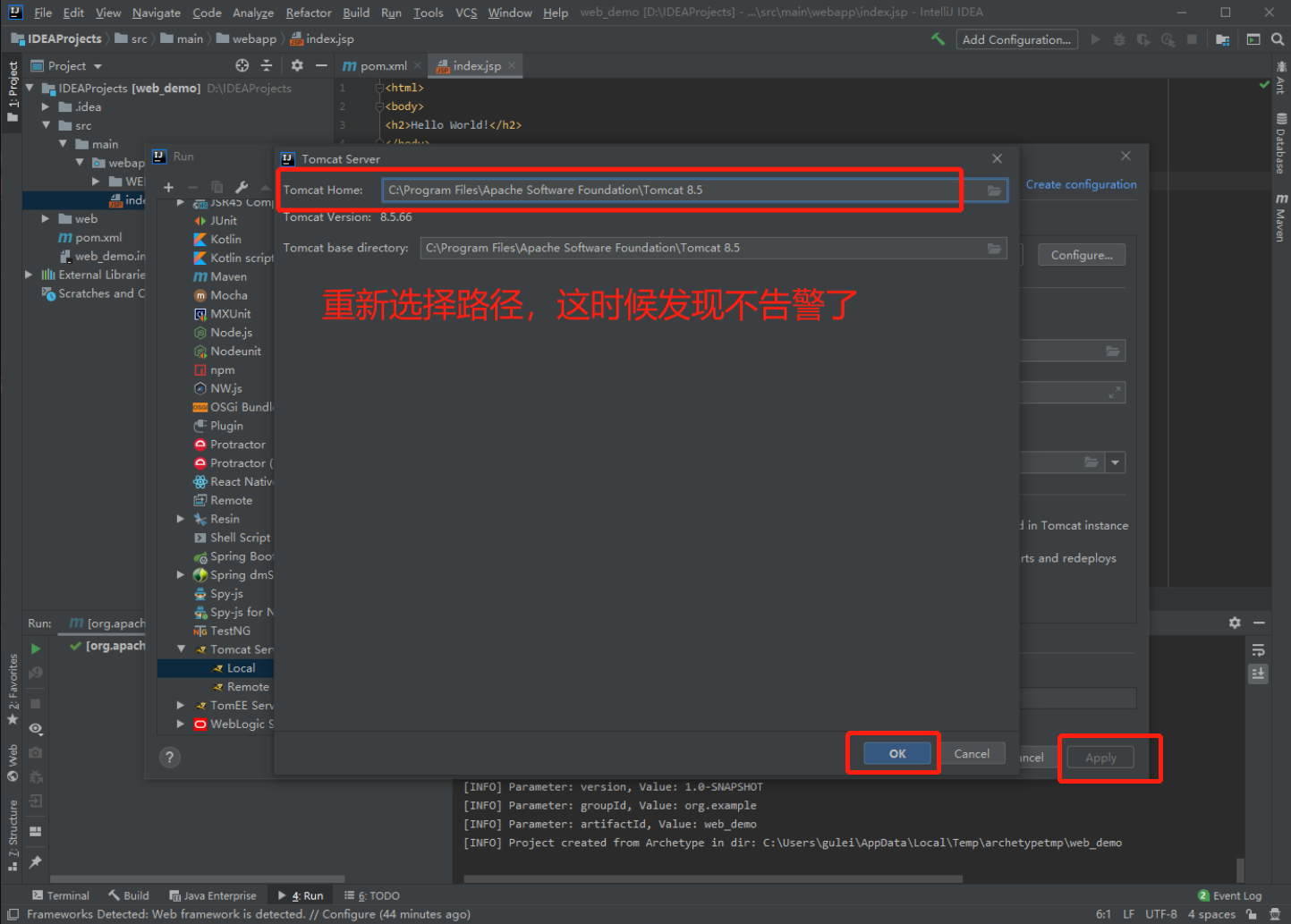The height and width of the screenshot is (924, 1291).
Task: Click the green Run arrow in the Run panel
Action: tap(36, 648)
